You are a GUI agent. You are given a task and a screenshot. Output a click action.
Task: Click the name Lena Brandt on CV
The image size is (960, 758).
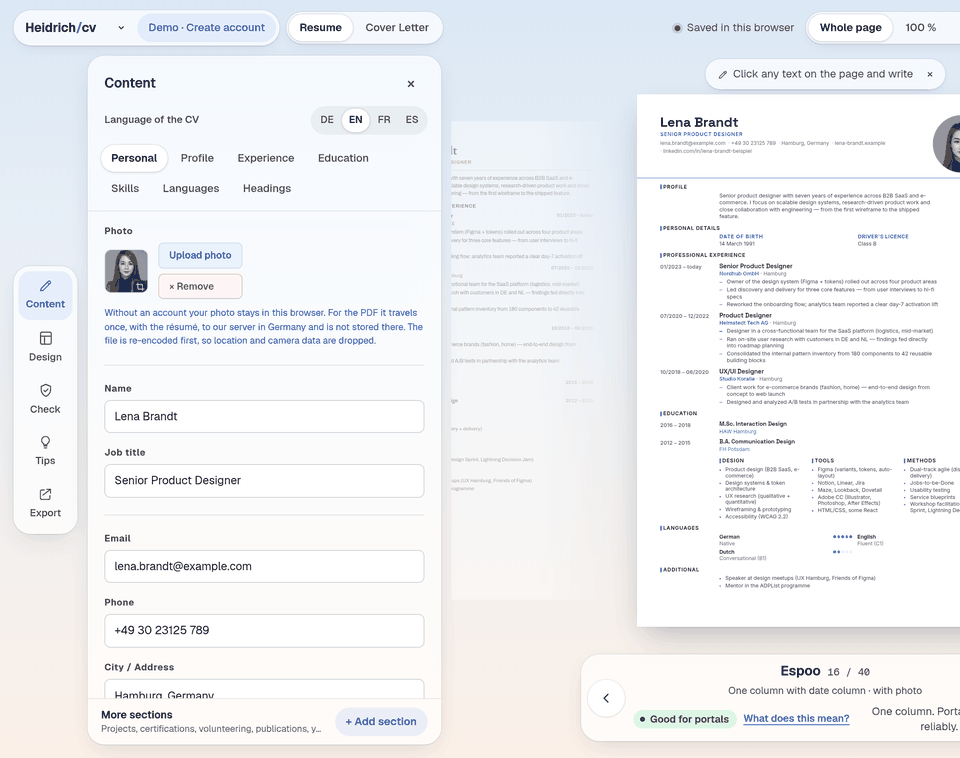pos(699,122)
